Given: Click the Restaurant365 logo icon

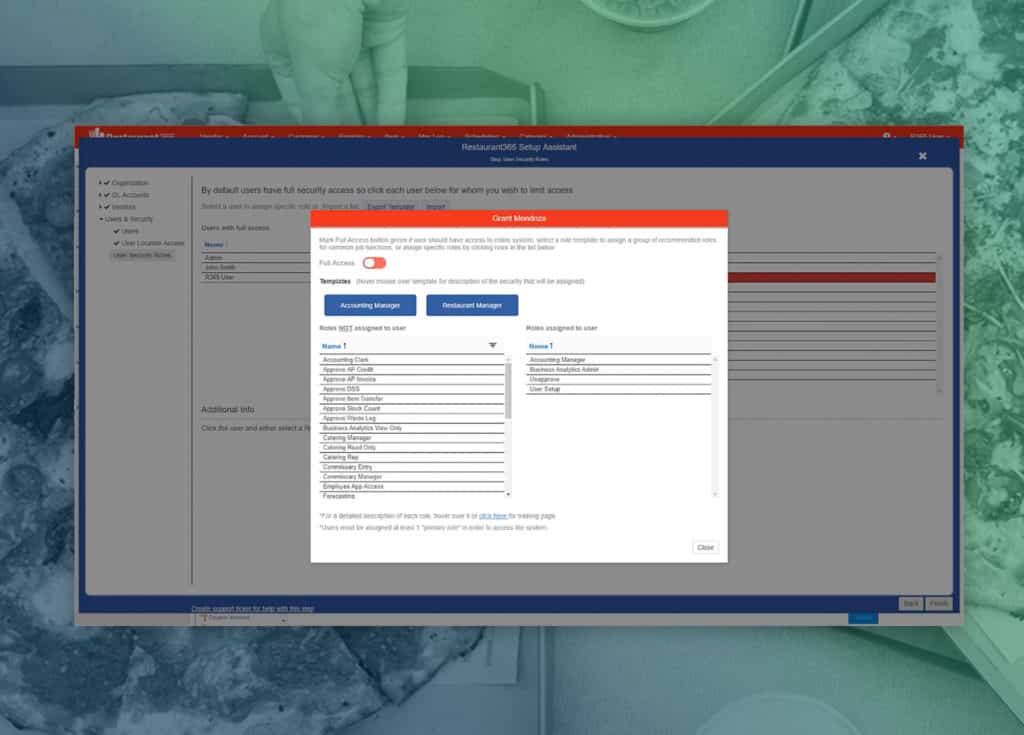Looking at the screenshot, I should click(x=97, y=133).
